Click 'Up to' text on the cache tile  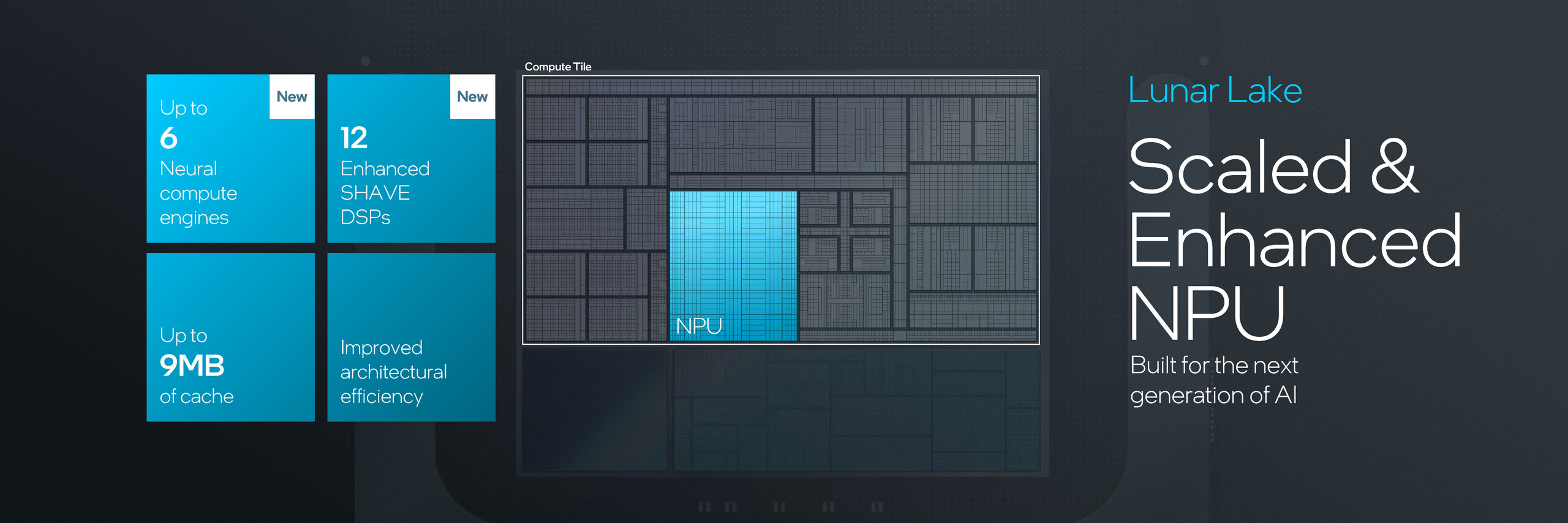pos(183,335)
